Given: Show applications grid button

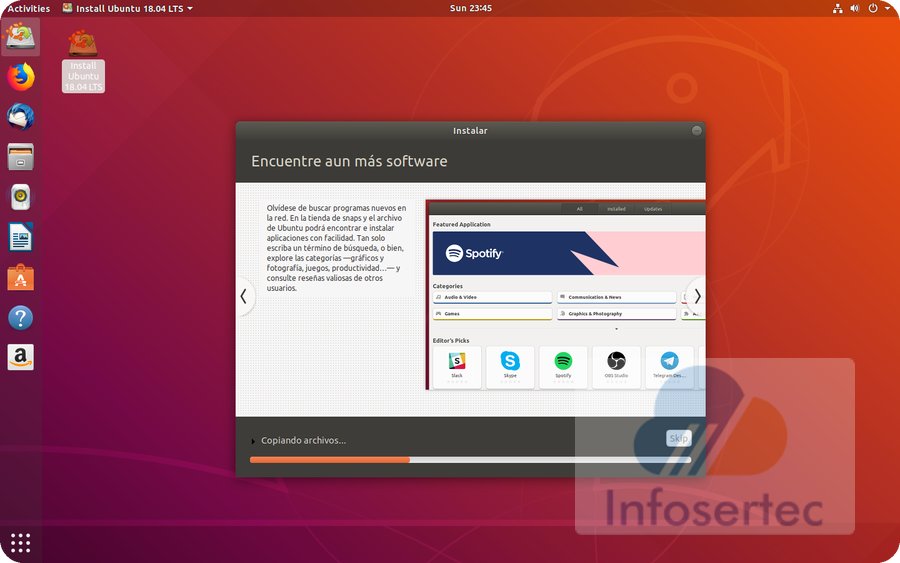Looking at the screenshot, I should pyautogui.click(x=20, y=543).
